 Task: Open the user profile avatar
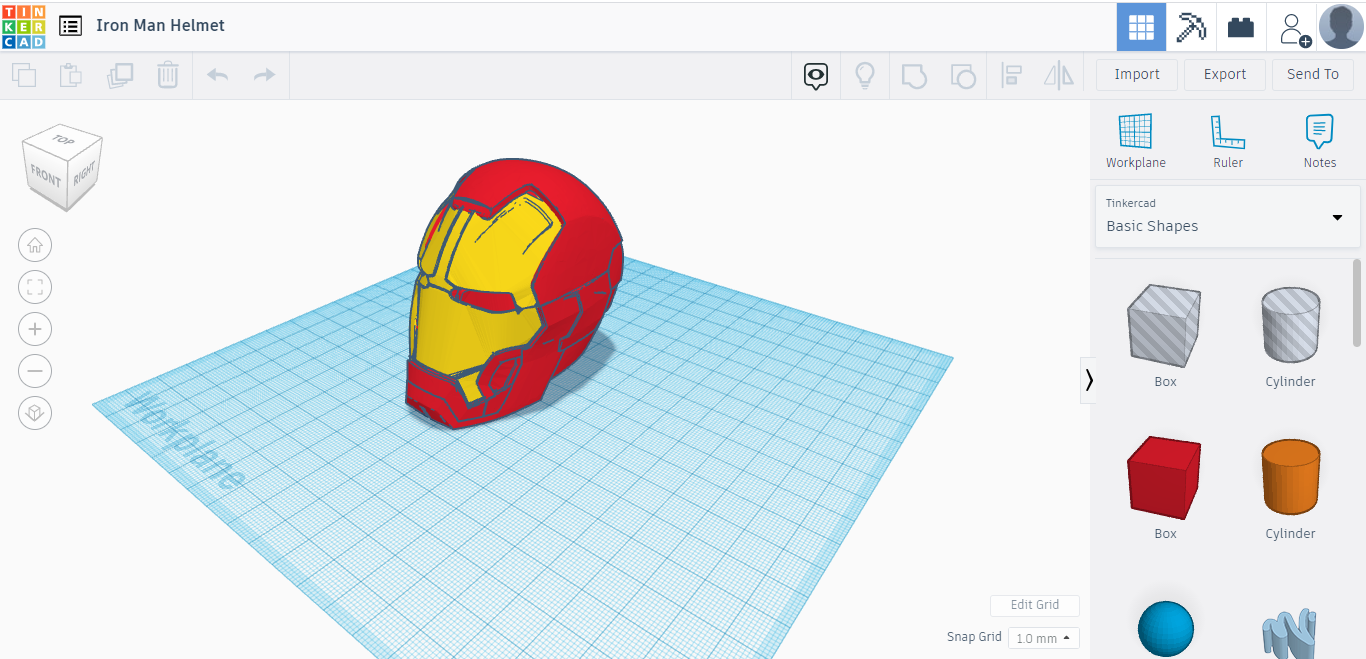coord(1341,26)
